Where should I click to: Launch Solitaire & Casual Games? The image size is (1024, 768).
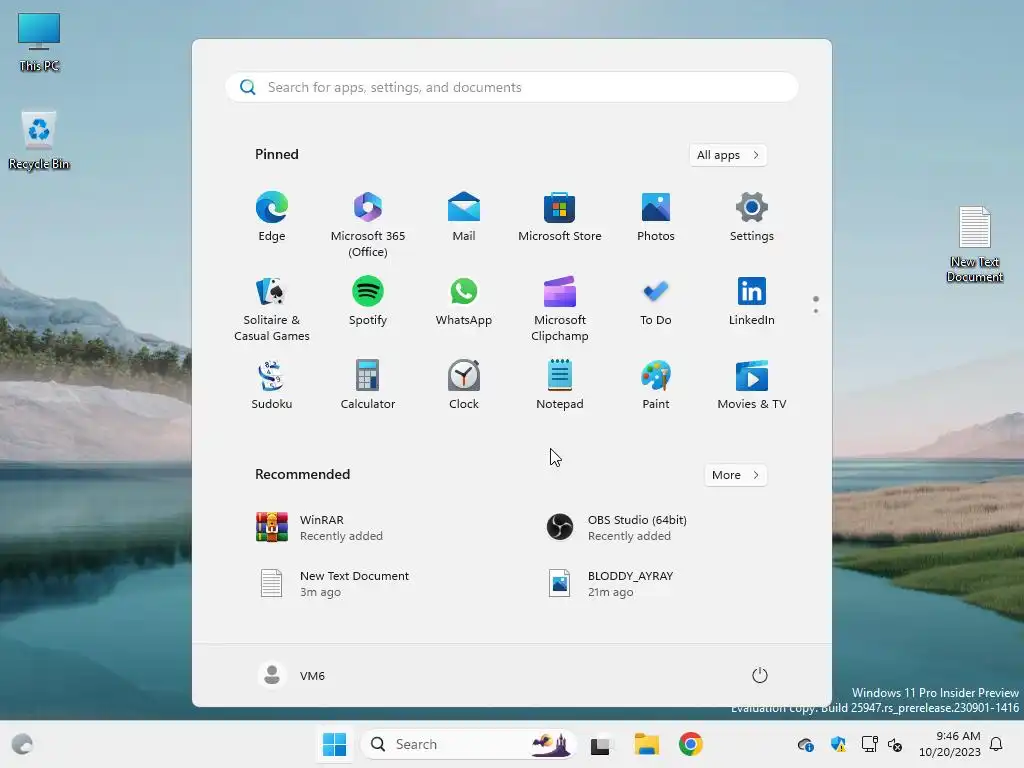(x=272, y=309)
